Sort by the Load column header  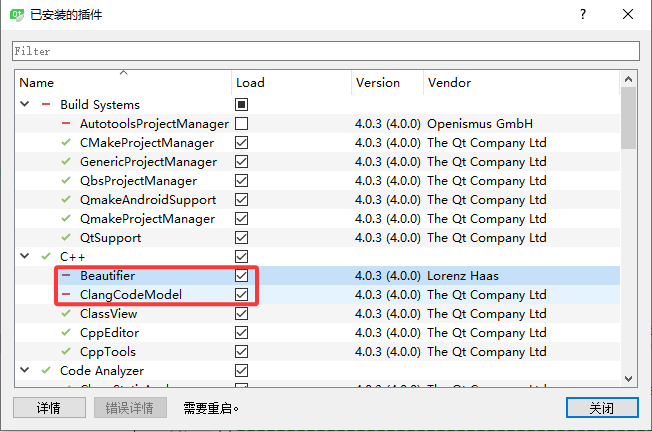pos(291,82)
